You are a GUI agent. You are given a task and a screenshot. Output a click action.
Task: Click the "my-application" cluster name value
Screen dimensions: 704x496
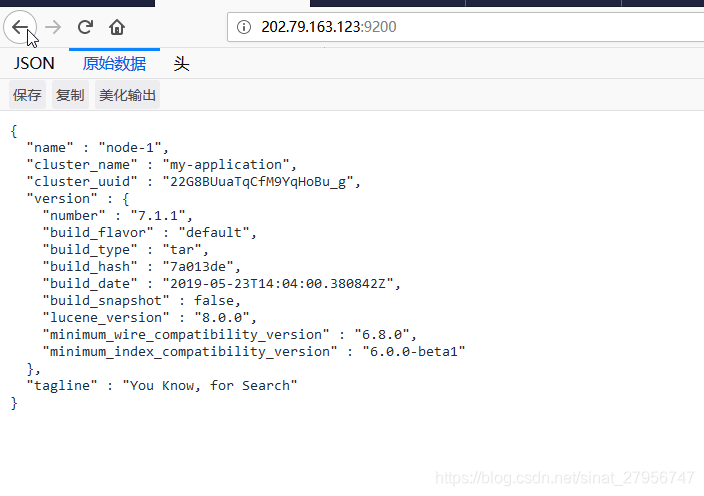tap(226, 165)
